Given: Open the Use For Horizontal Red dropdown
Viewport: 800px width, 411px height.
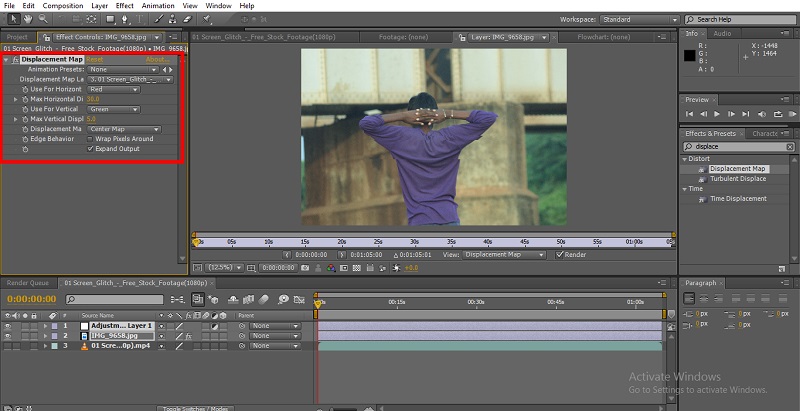Looking at the screenshot, I should [x=114, y=89].
